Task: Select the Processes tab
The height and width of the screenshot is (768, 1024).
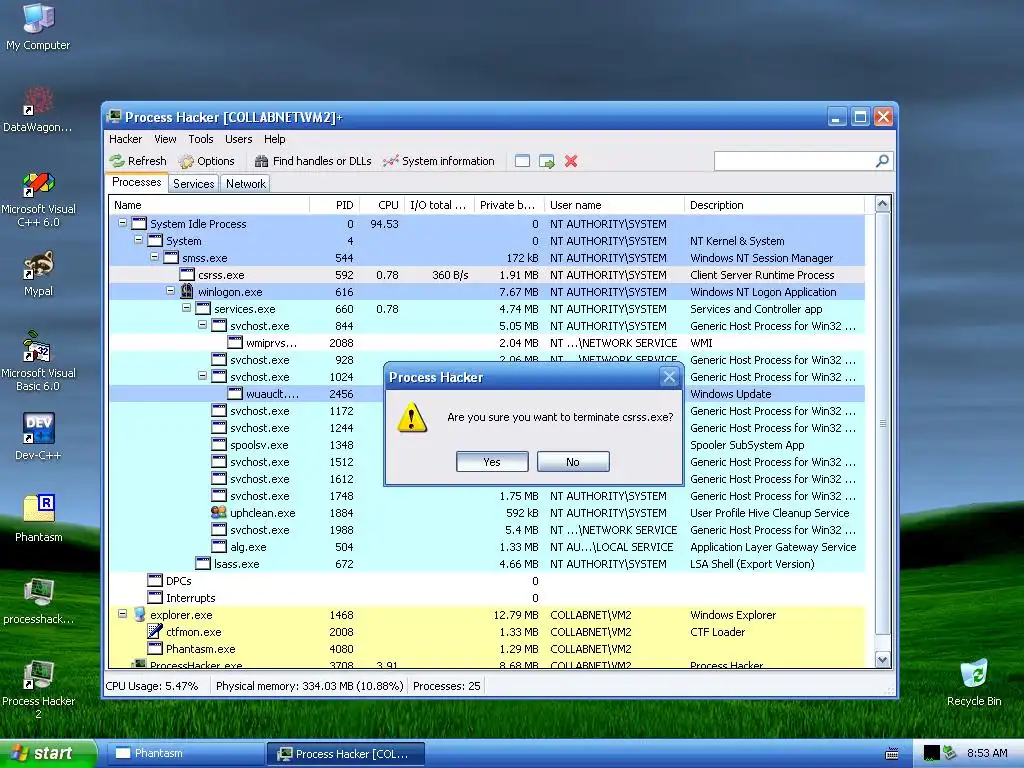Action: 136,182
